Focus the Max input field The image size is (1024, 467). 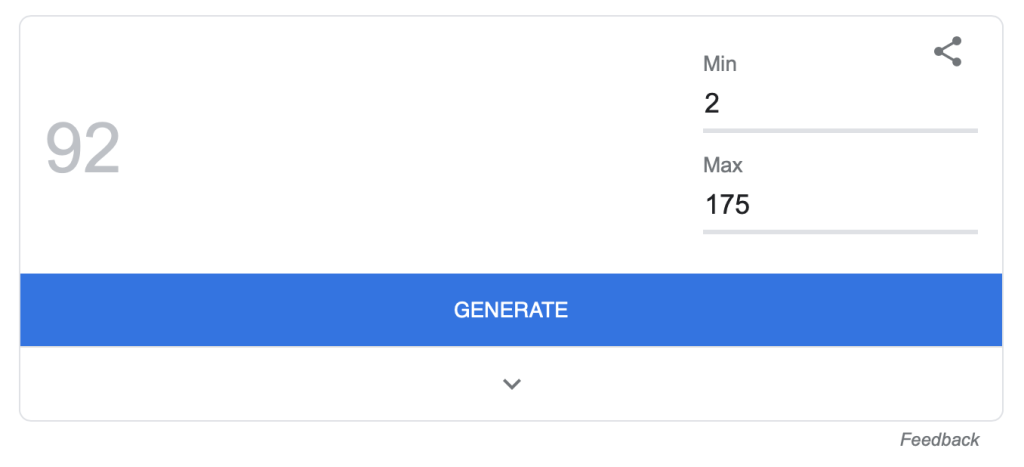click(x=840, y=205)
